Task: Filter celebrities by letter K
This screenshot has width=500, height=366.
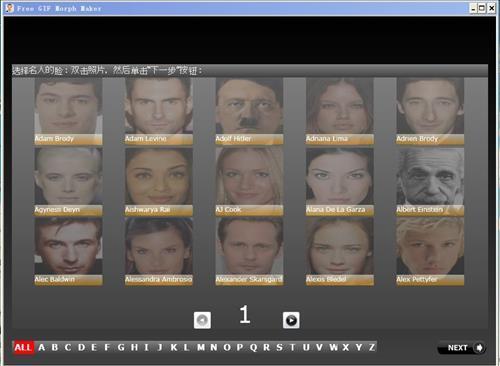Action: 174,347
